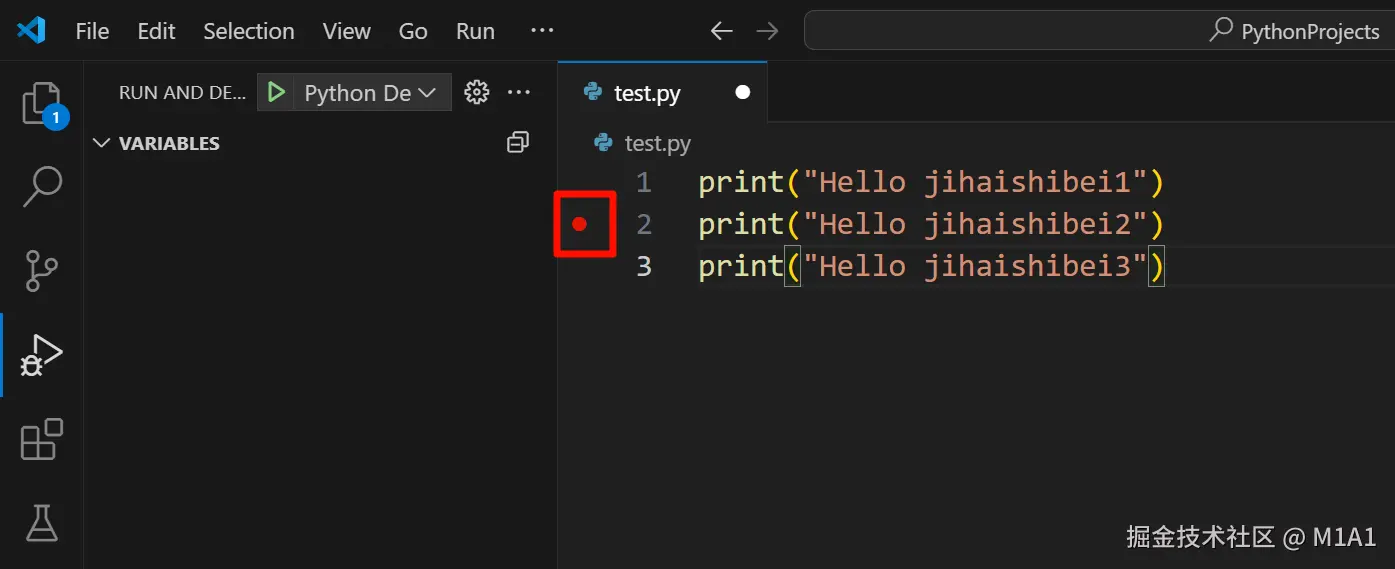
Task: Open launch.json with the gear icon
Action: point(477,92)
